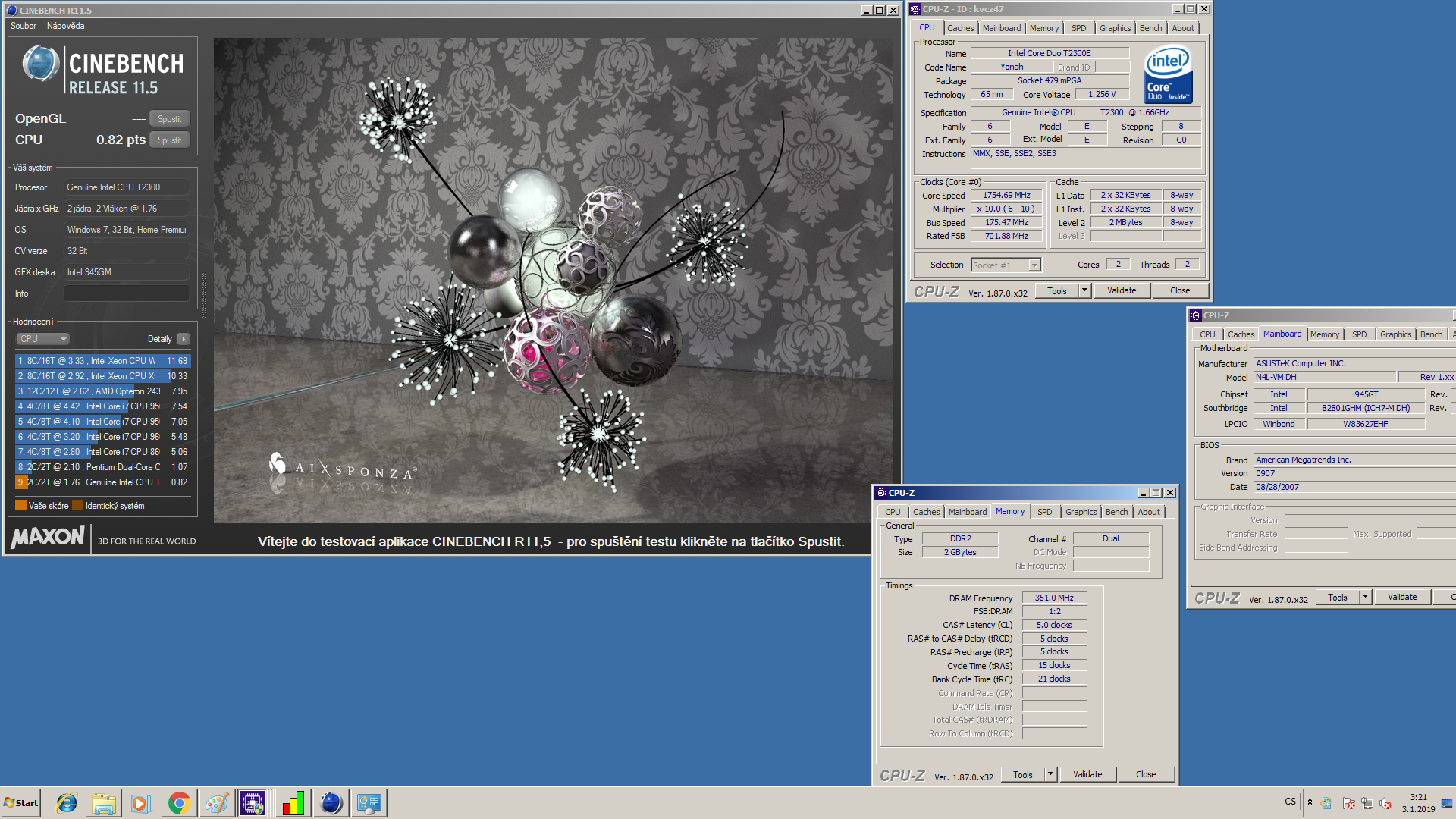Screen dimensions: 1456x819
Task: Click the CPU-Z kvcz47 title bar icon
Action: click(915, 9)
